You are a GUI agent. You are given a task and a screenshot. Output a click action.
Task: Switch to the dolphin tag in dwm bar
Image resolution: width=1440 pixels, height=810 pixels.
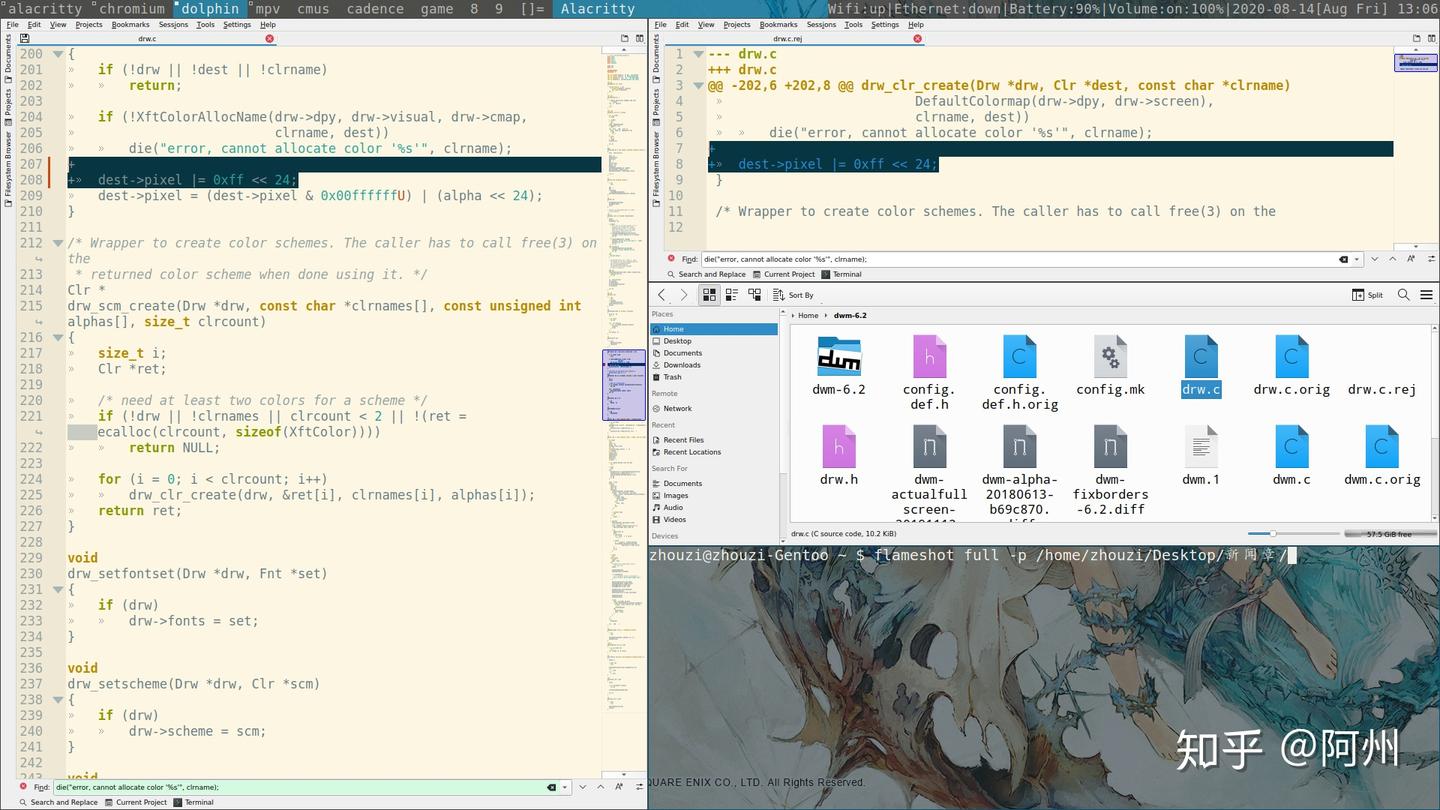click(x=209, y=9)
